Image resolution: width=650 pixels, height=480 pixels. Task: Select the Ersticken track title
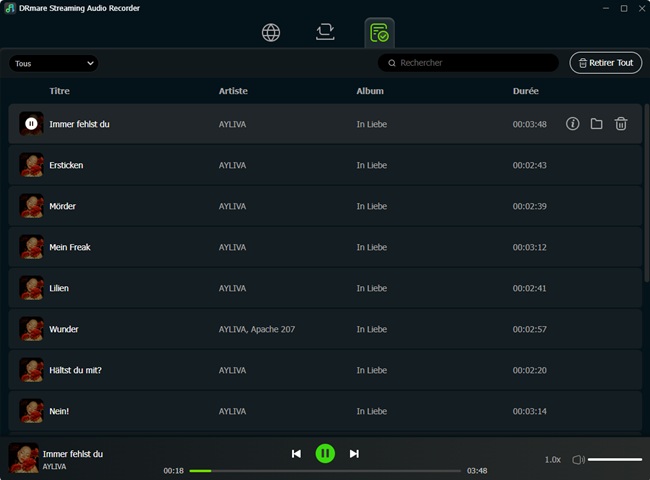tap(66, 165)
